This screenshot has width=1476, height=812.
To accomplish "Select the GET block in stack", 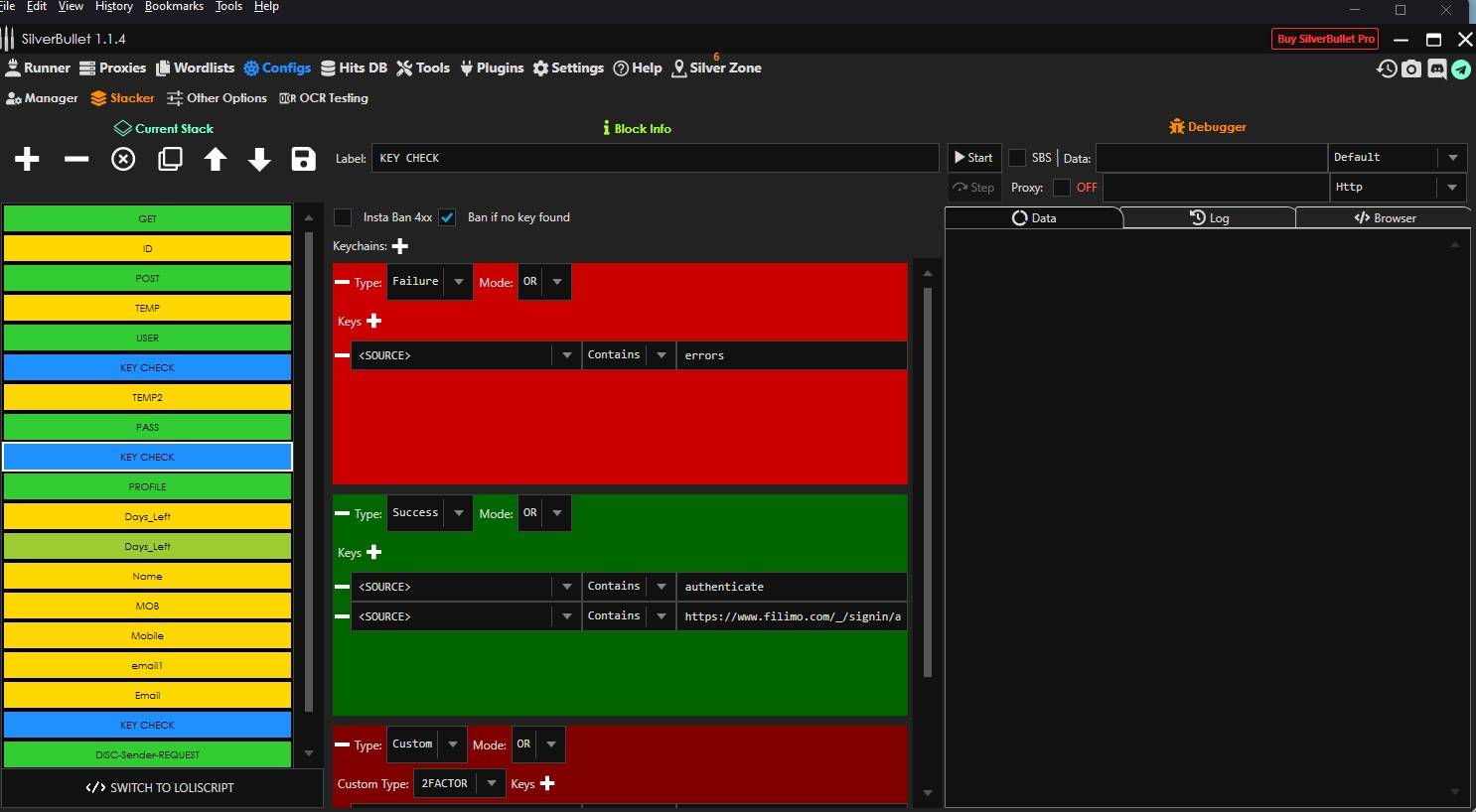I will 147,218.
